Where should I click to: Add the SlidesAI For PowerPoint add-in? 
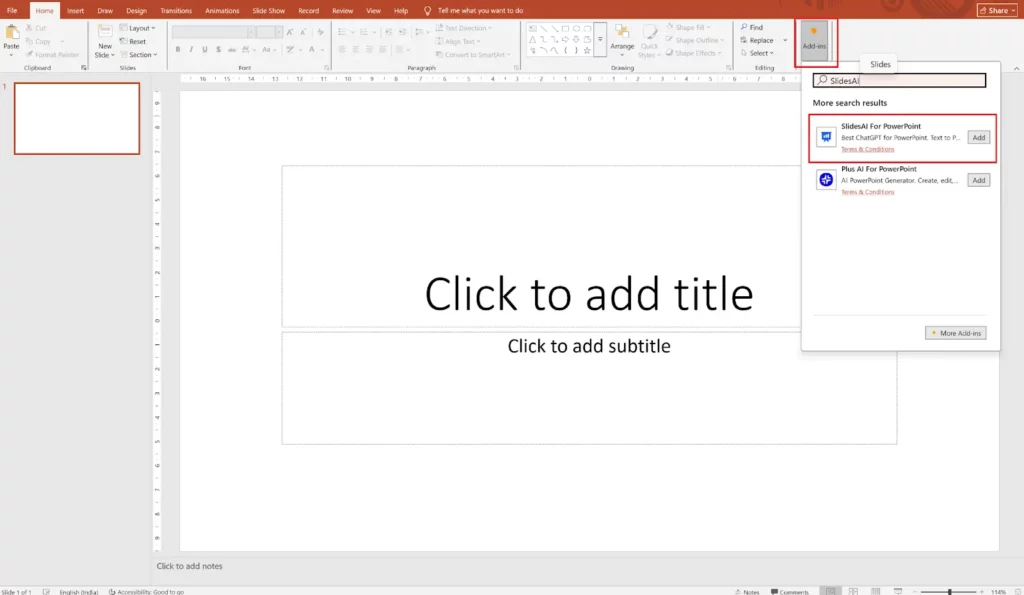(x=978, y=138)
